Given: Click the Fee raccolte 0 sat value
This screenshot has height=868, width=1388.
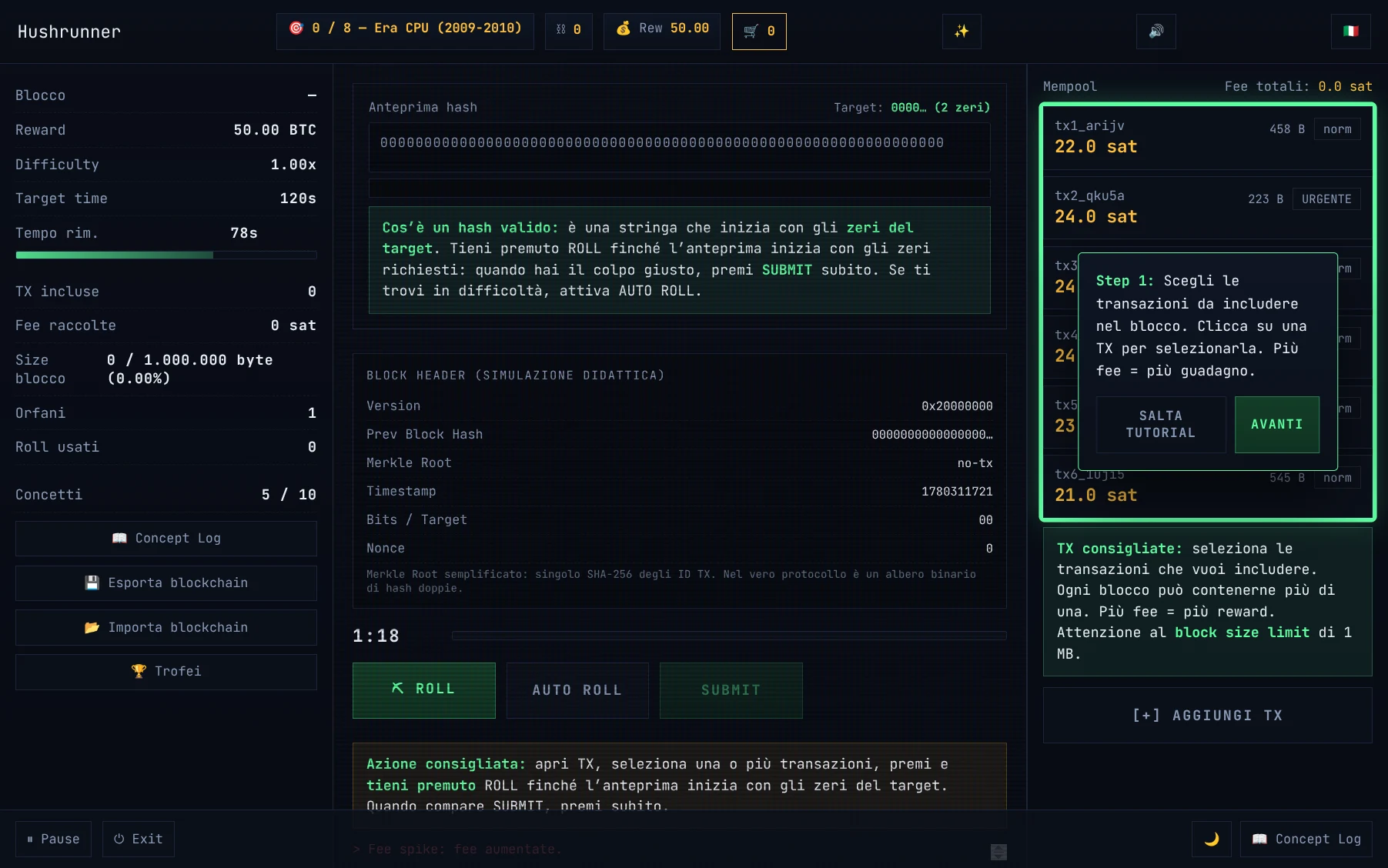Looking at the screenshot, I should tap(293, 325).
